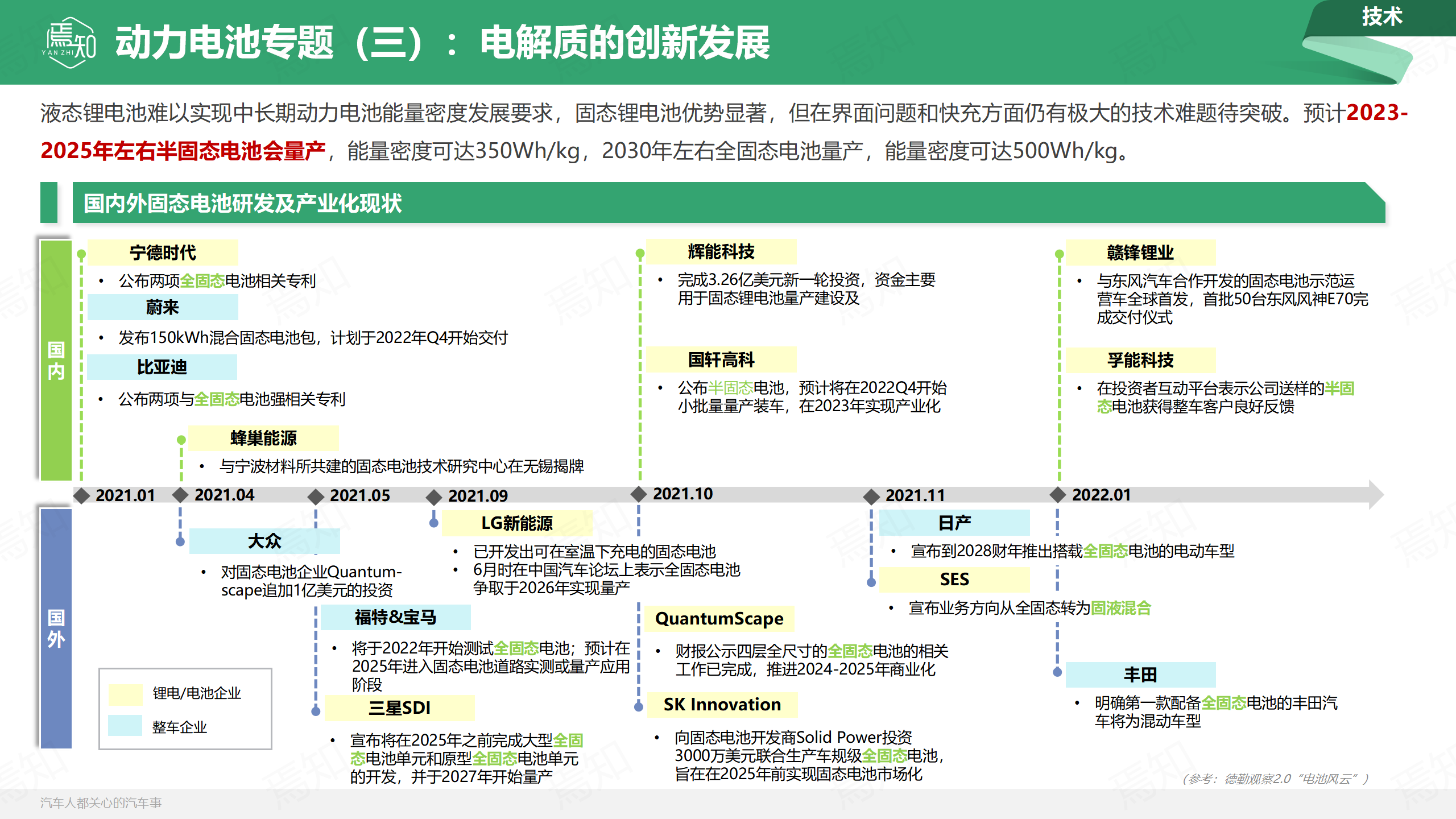1456x819 pixels.
Task: Click the footer text 汽车人都关心的汽车事
Action: (x=101, y=803)
